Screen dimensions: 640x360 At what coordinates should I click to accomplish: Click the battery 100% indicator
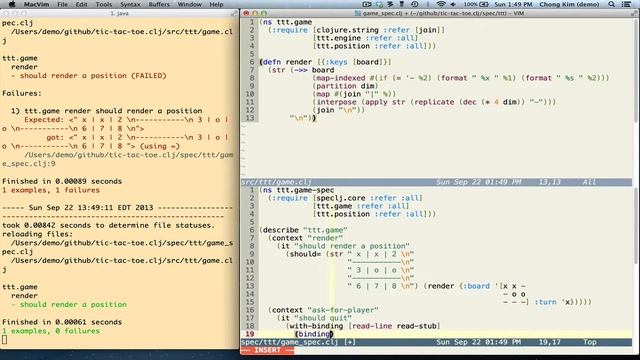click(476, 4)
